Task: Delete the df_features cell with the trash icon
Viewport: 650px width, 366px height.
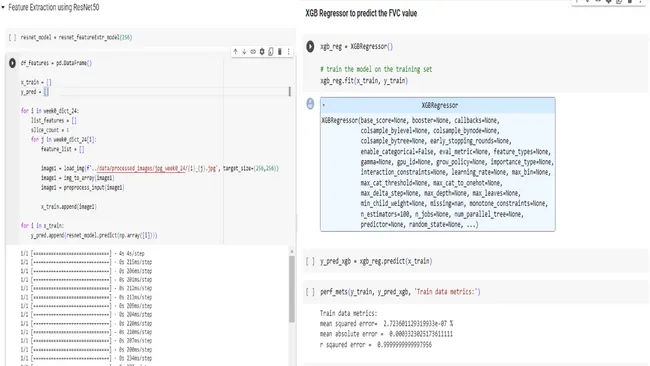Action: coord(280,52)
